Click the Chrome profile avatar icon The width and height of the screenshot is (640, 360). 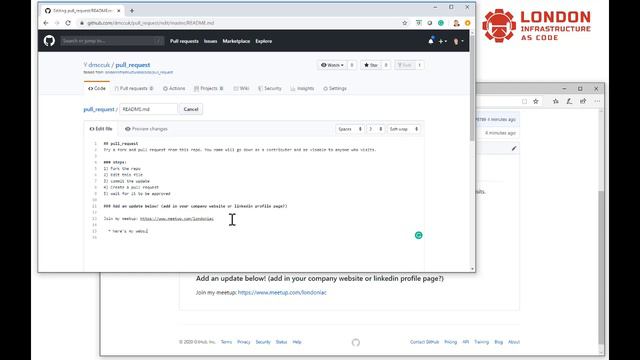[456, 23]
